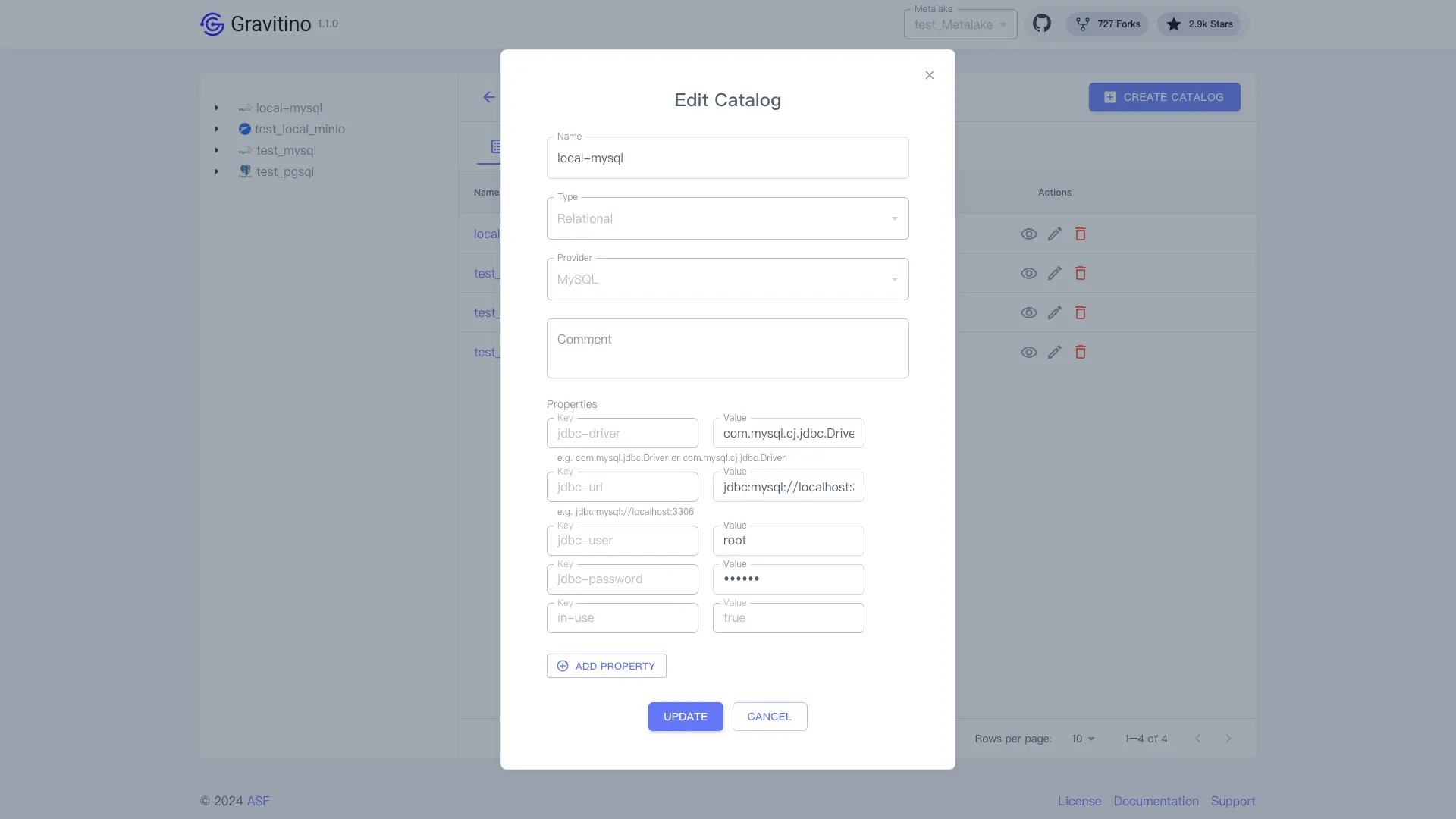Expand the test_local_minio tree node
Image resolution: width=1456 pixels, height=819 pixels.
[x=217, y=129]
